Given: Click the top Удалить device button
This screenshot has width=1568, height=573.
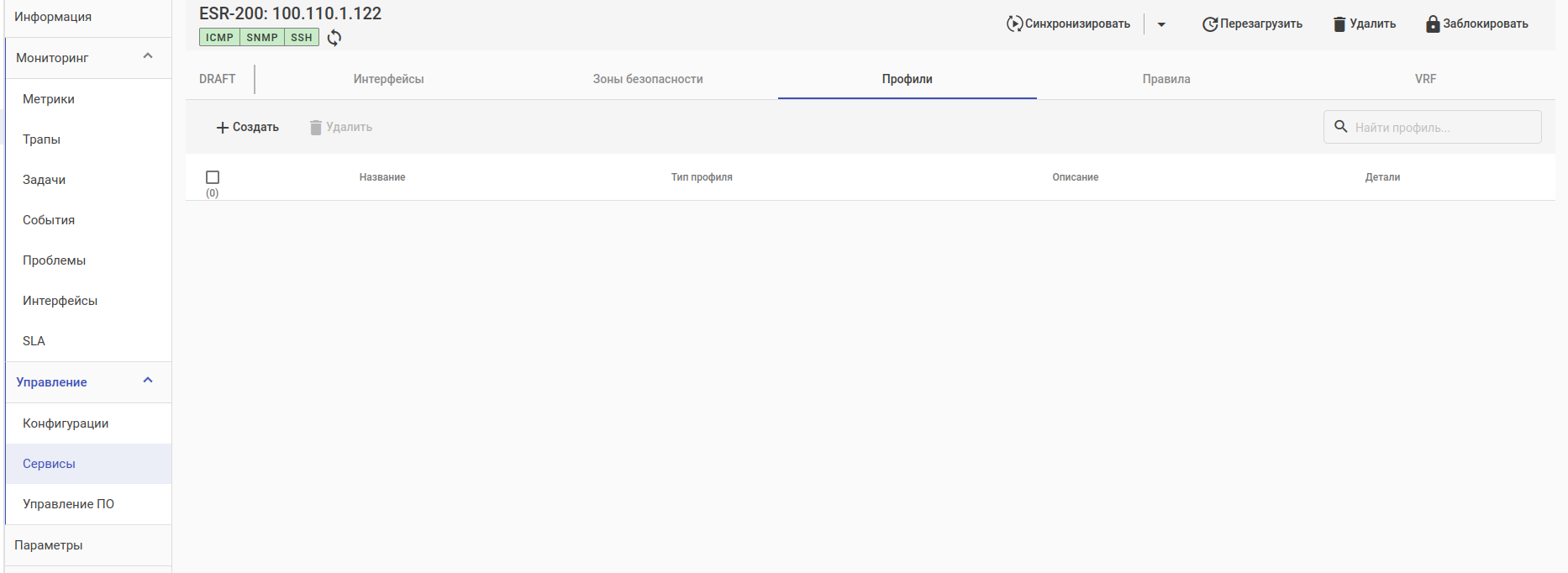Looking at the screenshot, I should [1365, 24].
